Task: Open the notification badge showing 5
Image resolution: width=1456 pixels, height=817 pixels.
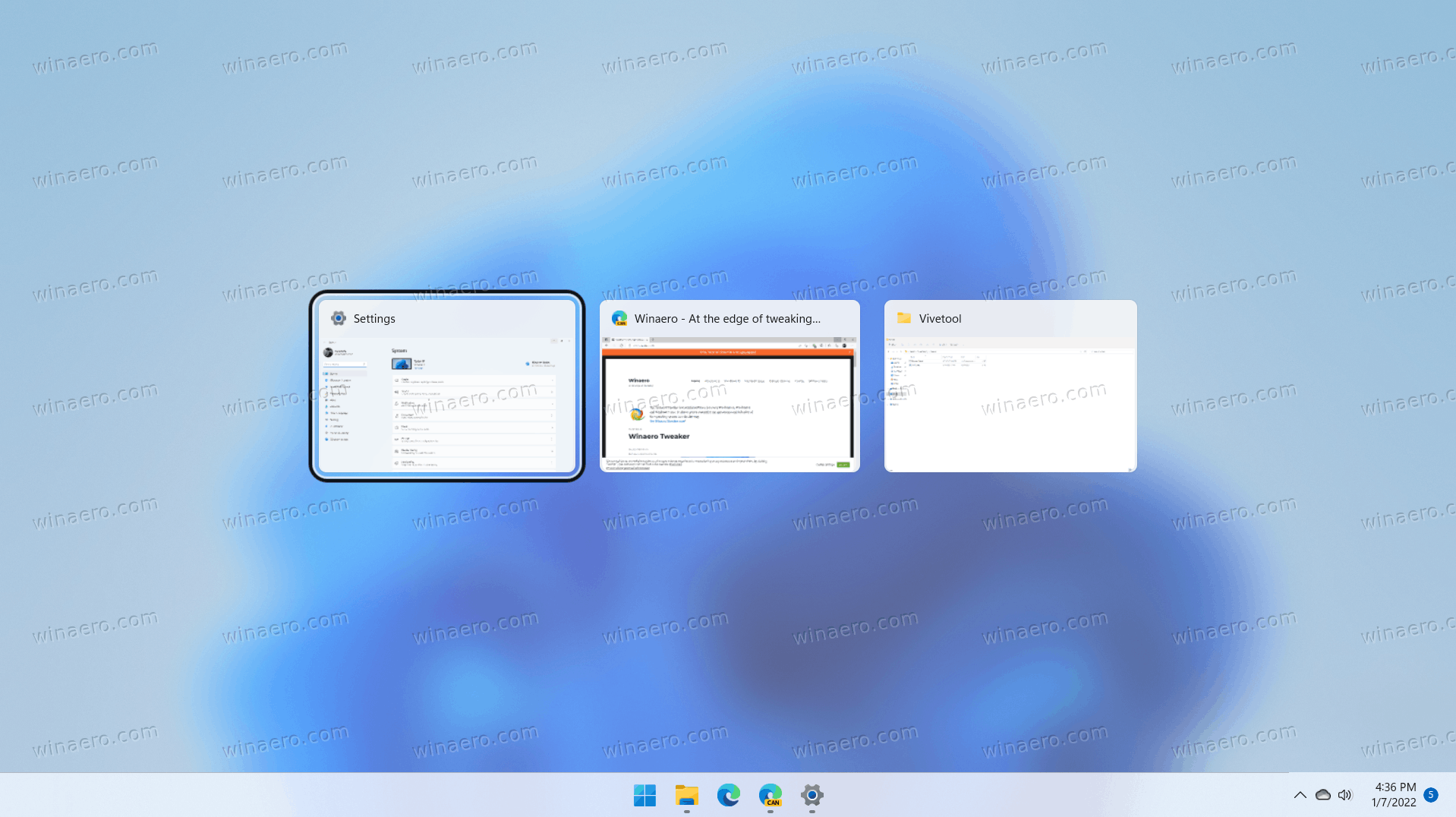Action: click(1431, 795)
